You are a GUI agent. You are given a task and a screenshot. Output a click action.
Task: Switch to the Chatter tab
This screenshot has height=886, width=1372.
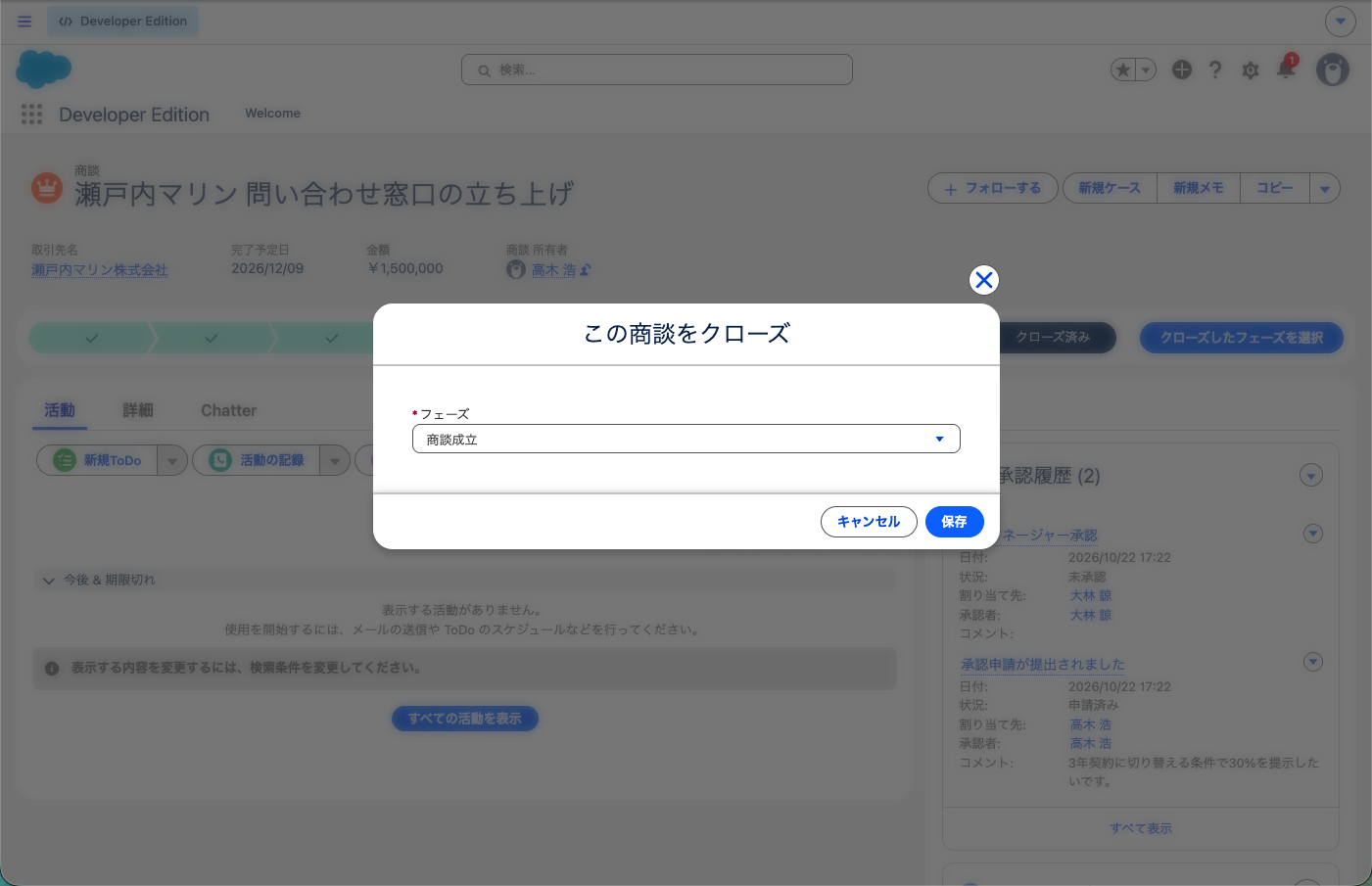228,410
